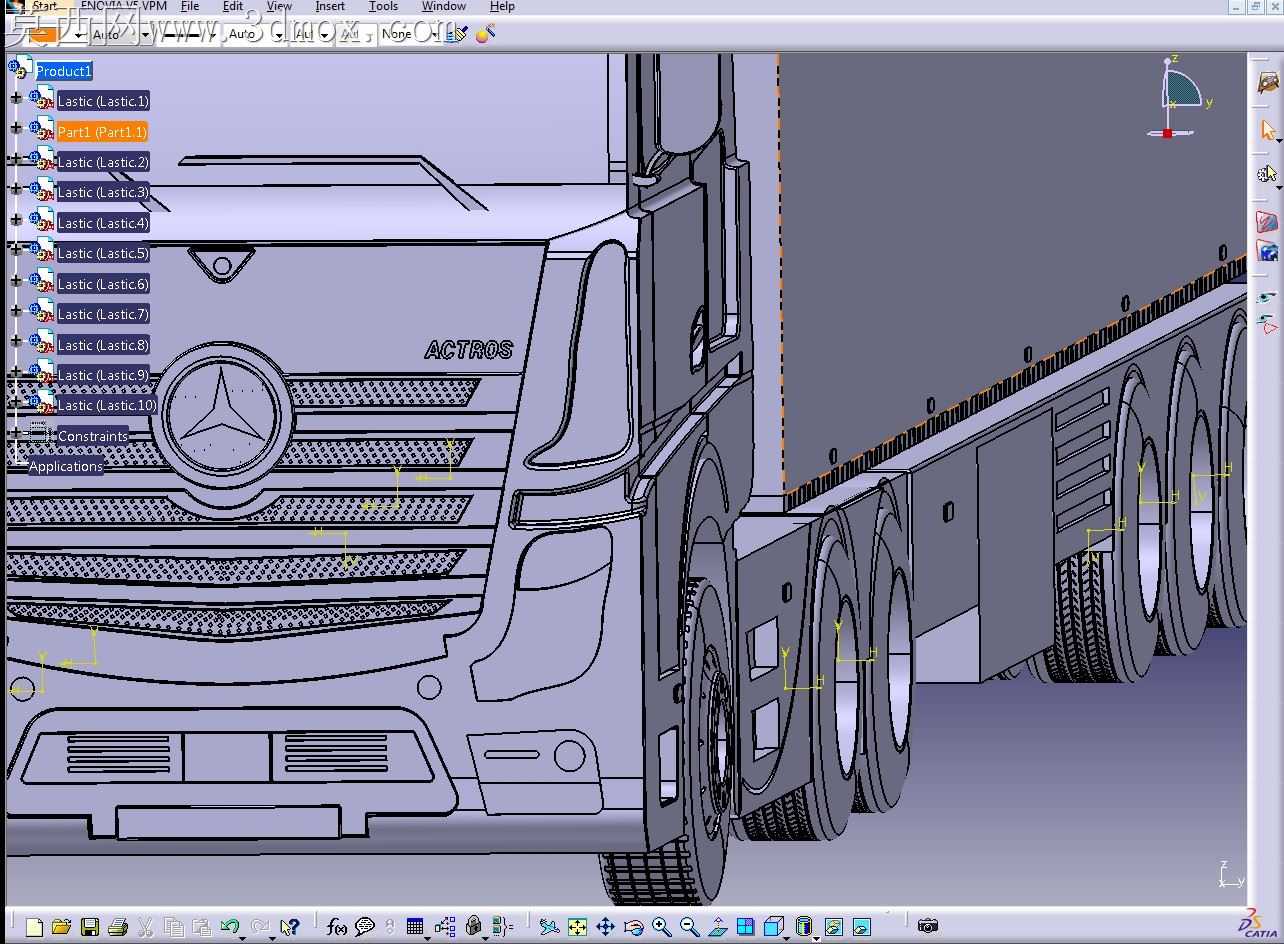The height and width of the screenshot is (944, 1284).
Task: Expand the Lastic (Lastic.4) tree node
Action: pos(16,219)
